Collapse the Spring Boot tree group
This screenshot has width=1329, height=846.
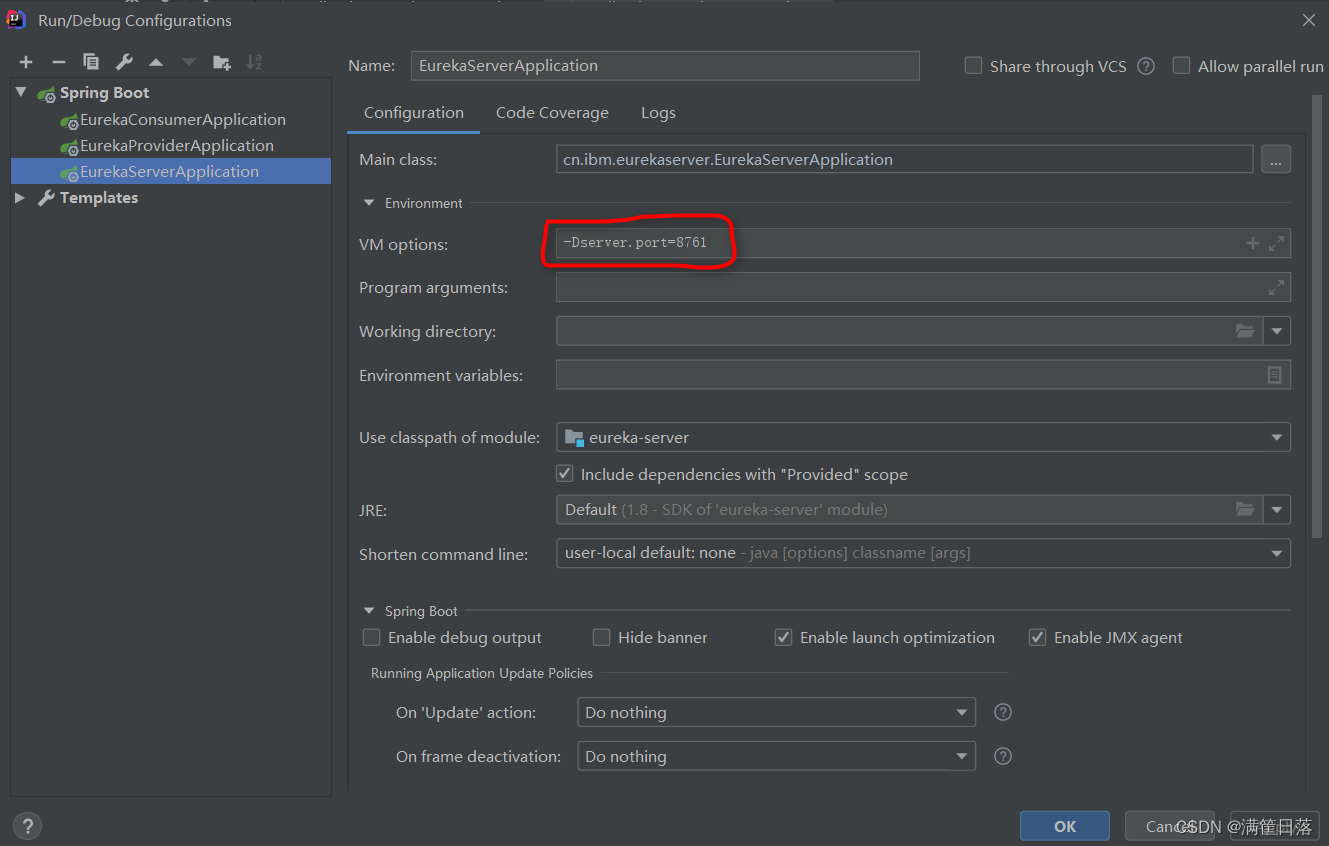pos(21,92)
